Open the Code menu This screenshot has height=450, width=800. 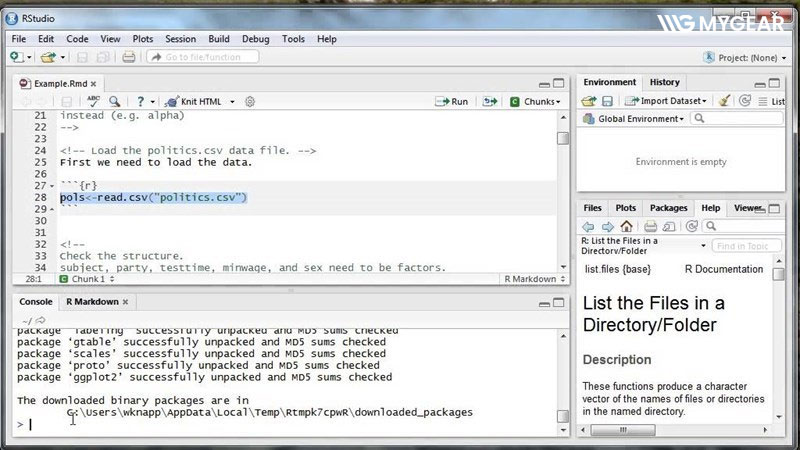pyautogui.click(x=77, y=39)
